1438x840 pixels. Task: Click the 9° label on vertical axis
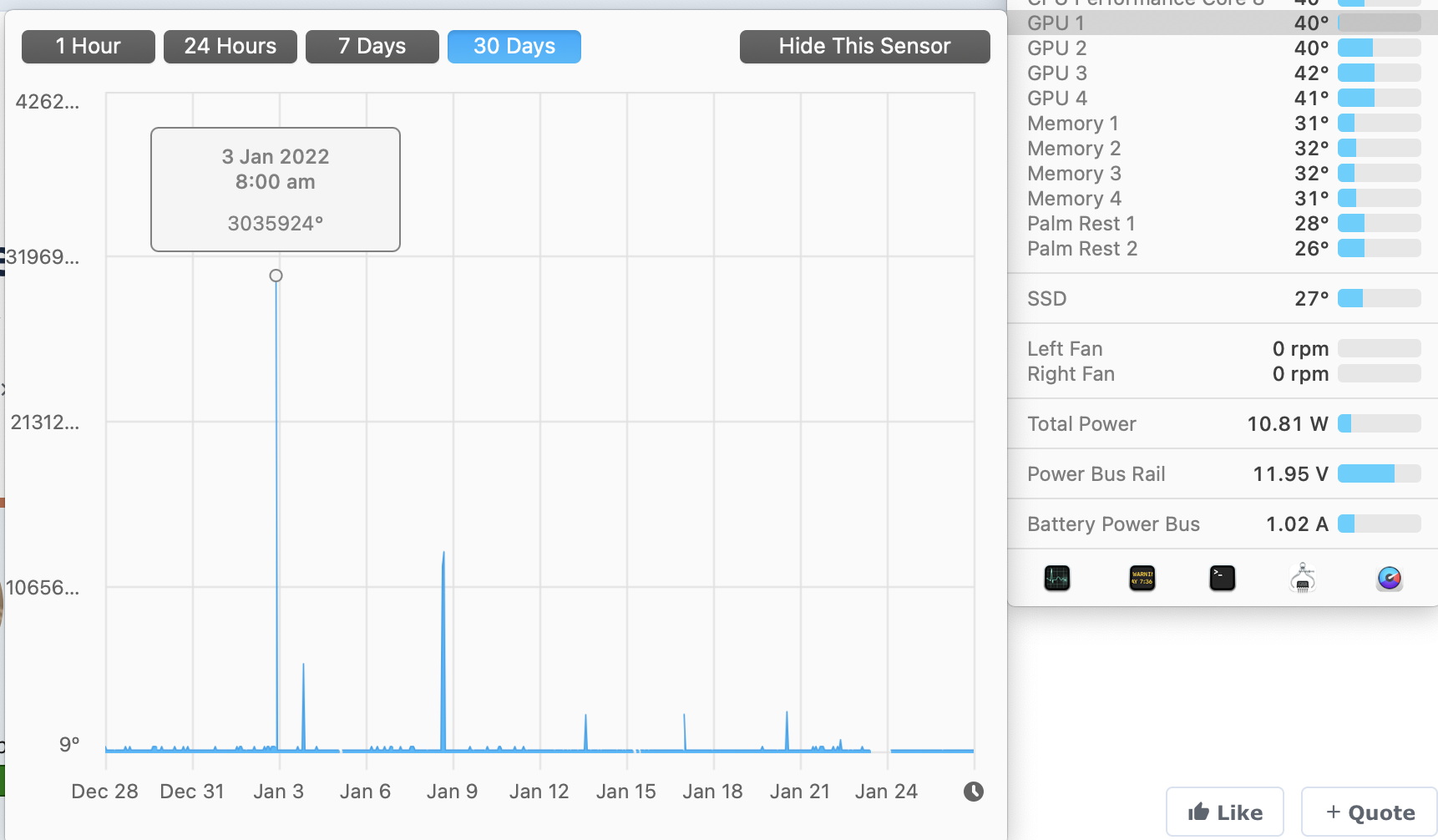pyautogui.click(x=69, y=744)
